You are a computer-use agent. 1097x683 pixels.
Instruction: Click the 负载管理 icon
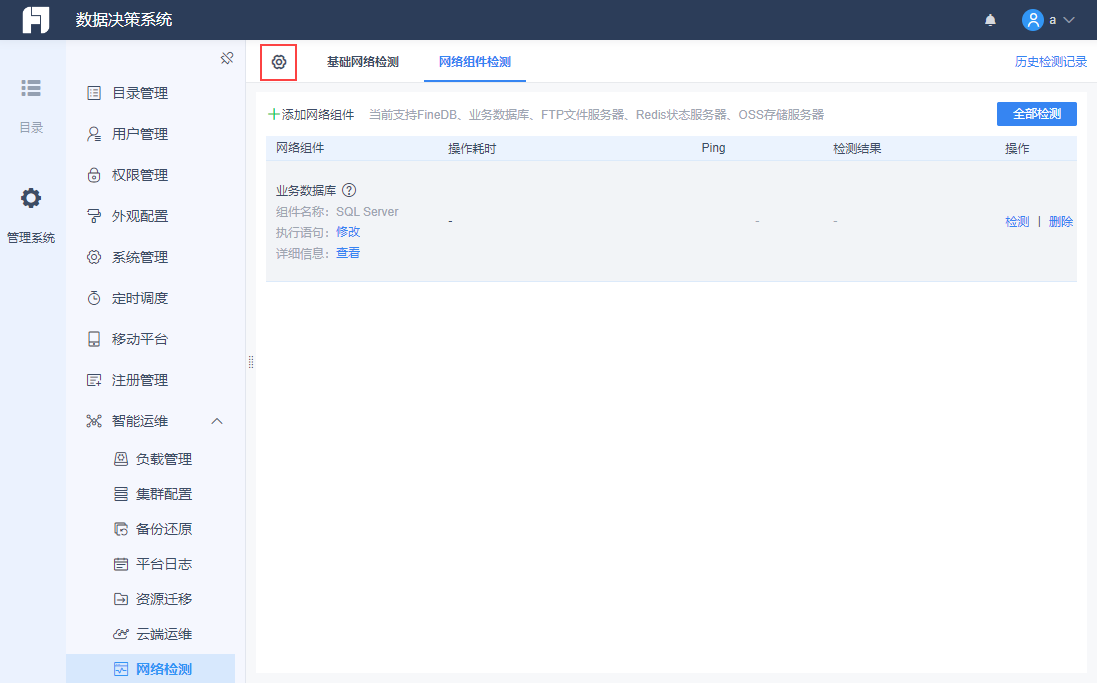pos(121,459)
